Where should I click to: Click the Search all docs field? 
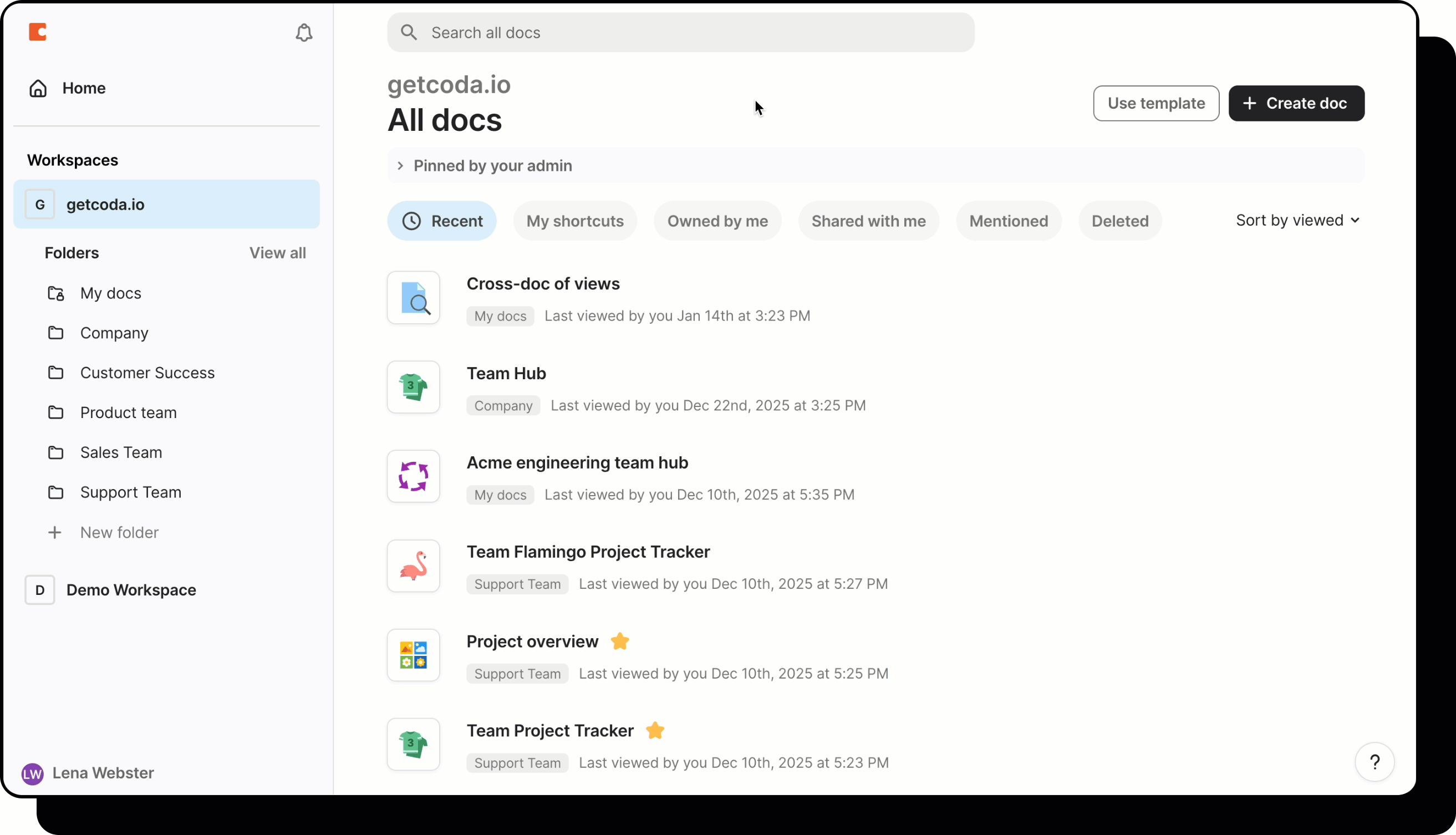(x=631, y=33)
